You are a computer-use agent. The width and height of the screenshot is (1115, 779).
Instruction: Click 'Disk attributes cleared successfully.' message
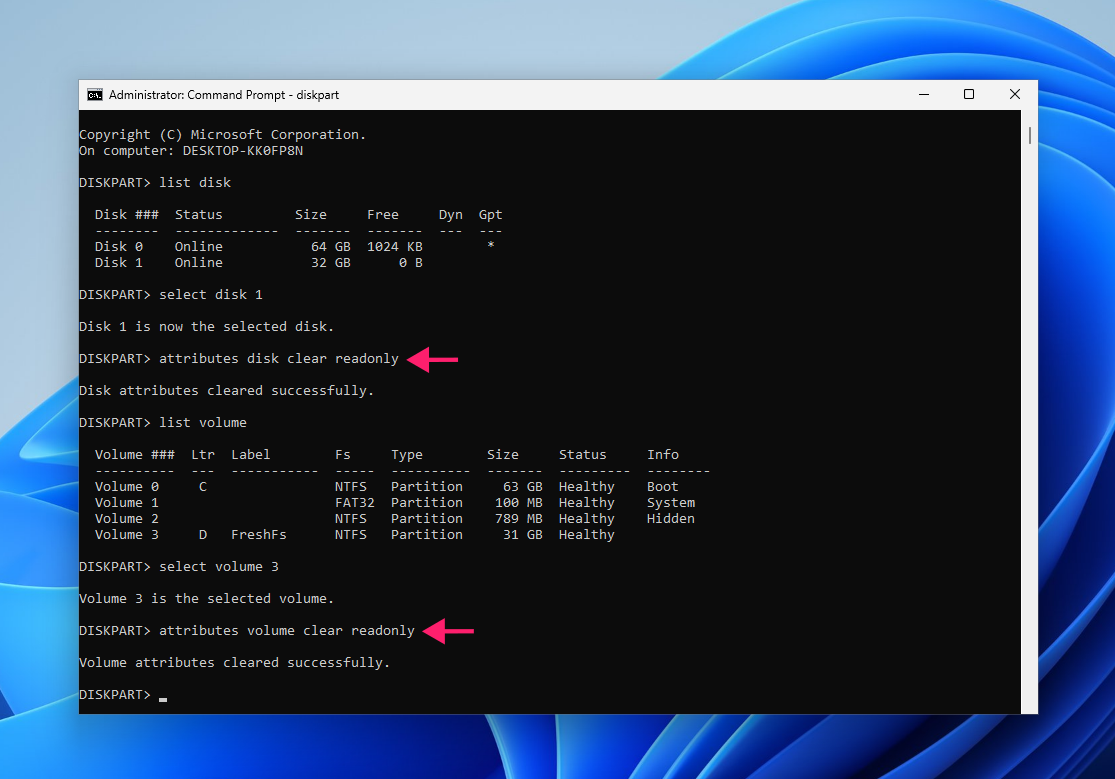(226, 391)
